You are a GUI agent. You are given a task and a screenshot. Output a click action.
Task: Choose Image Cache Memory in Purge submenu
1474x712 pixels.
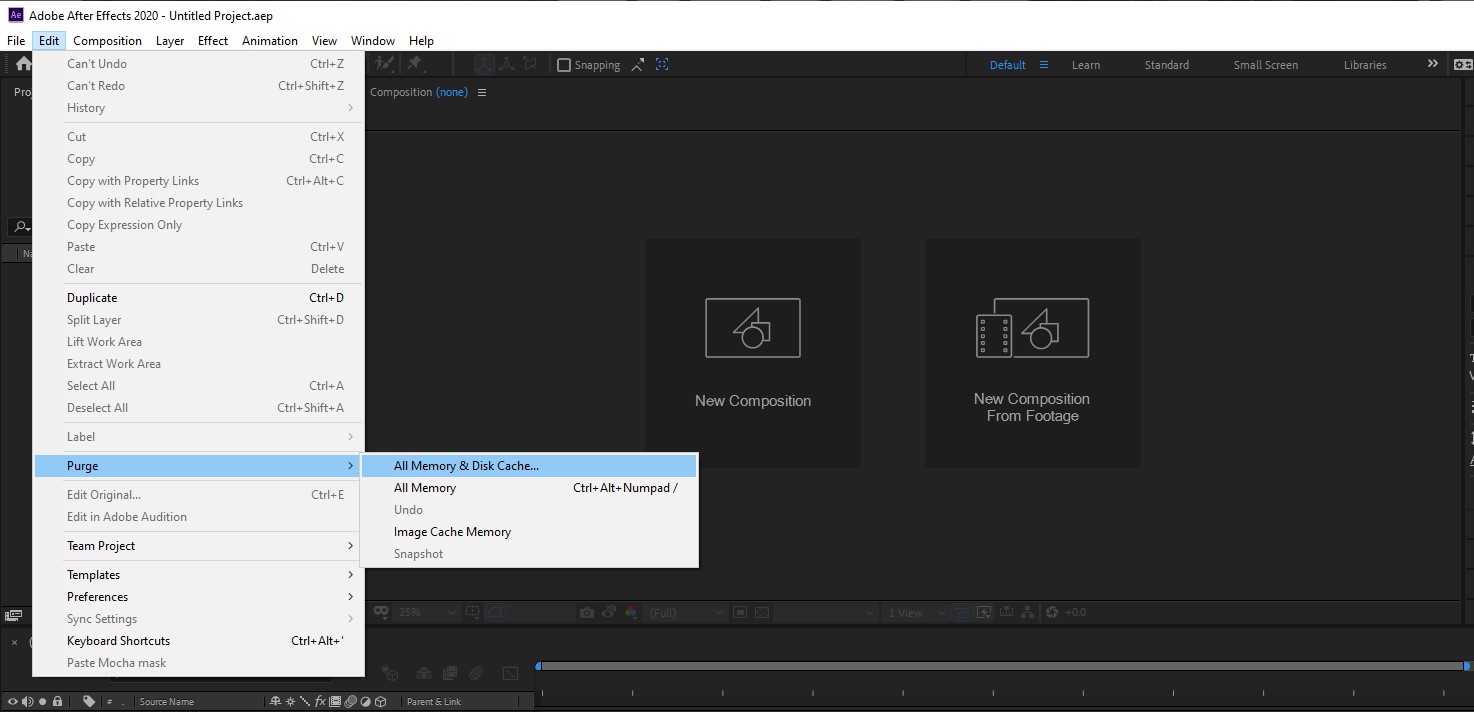(529, 532)
